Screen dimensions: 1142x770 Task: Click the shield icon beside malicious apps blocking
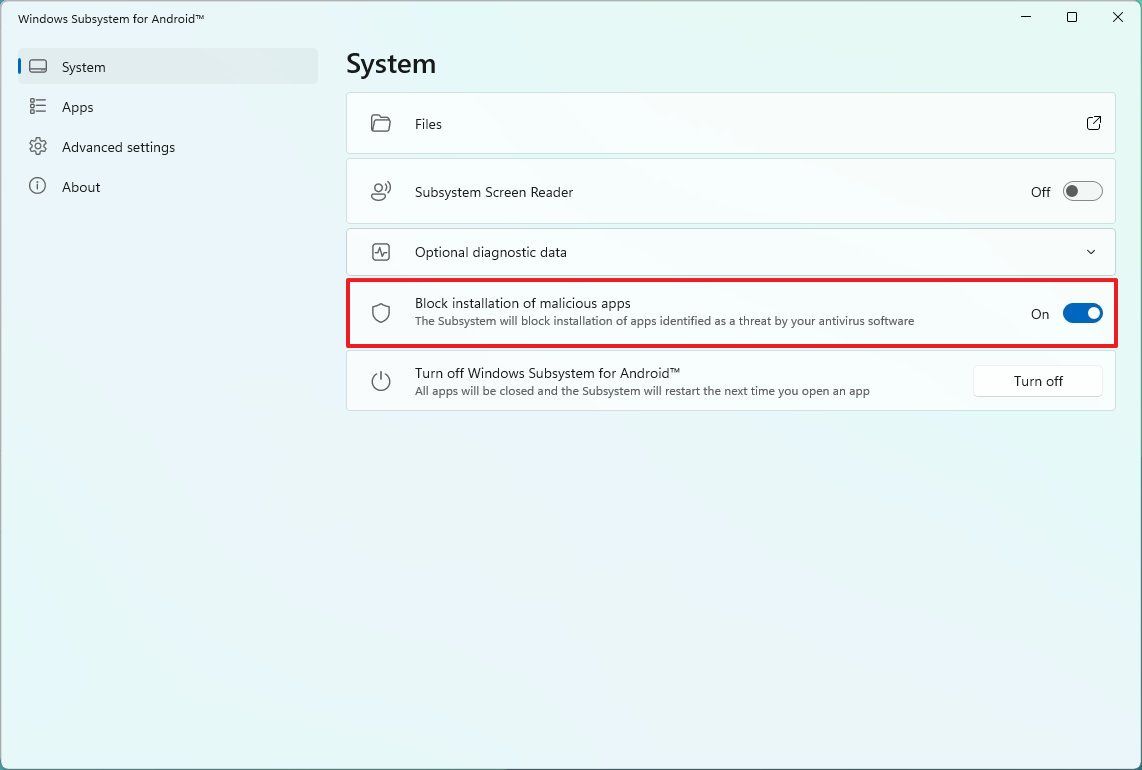coord(381,312)
